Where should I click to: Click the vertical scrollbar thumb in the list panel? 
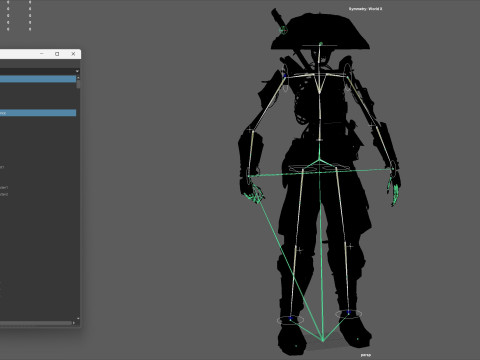click(78, 84)
